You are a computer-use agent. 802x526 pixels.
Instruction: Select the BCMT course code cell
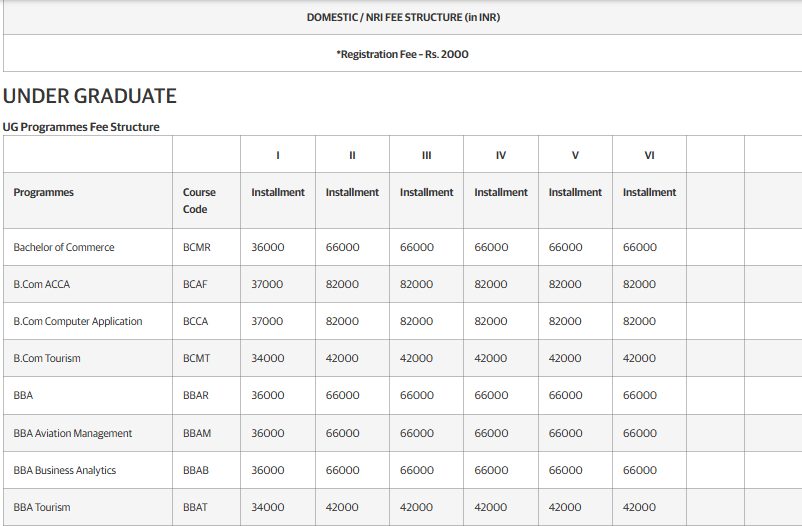pos(197,358)
